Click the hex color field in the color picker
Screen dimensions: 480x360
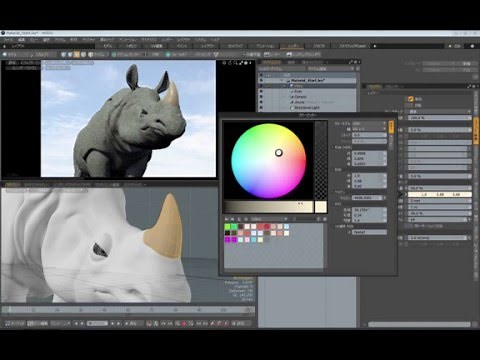pos(369,232)
